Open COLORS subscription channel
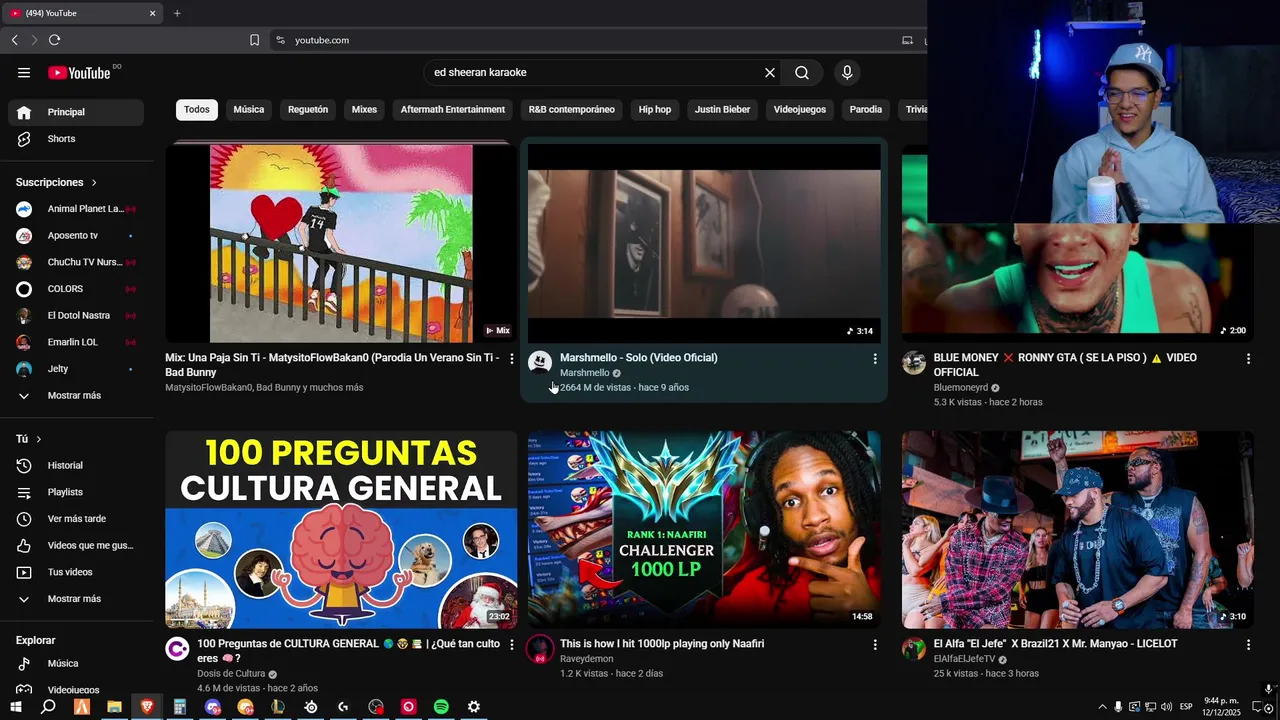Screen dimensions: 1280x720 point(76,289)
